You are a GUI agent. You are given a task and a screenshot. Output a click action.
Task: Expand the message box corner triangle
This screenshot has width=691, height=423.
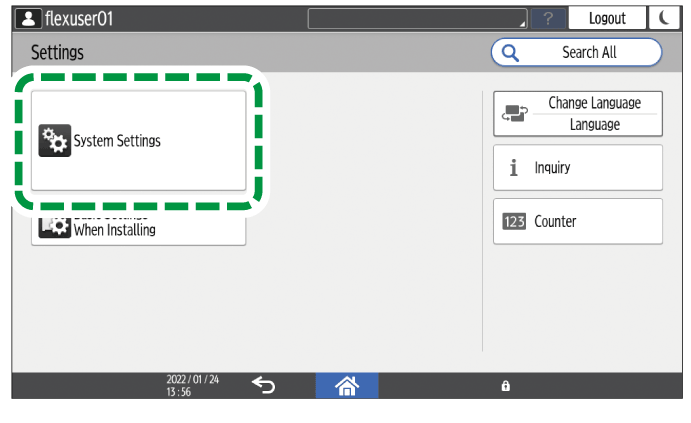click(x=521, y=24)
